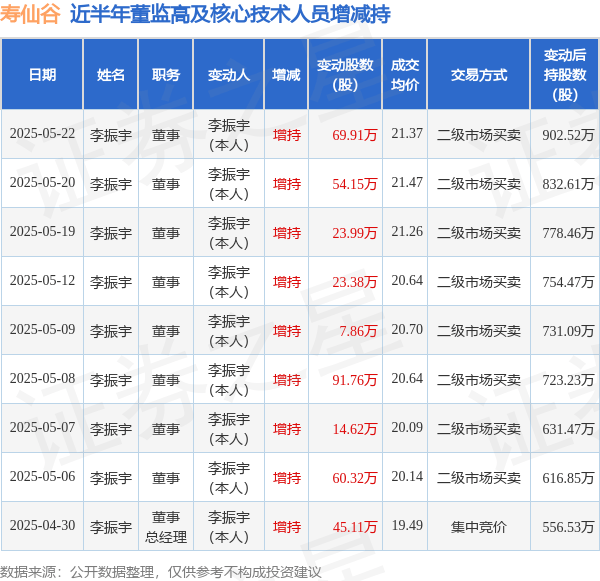Click the average price 20.14
This screenshot has height=581, width=600.
[x=407, y=477]
